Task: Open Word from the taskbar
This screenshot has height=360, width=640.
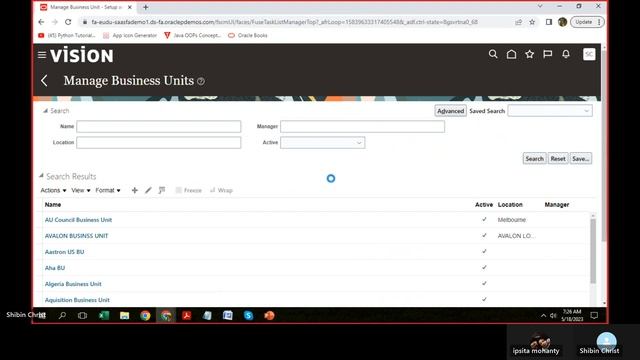Action: click(228, 315)
